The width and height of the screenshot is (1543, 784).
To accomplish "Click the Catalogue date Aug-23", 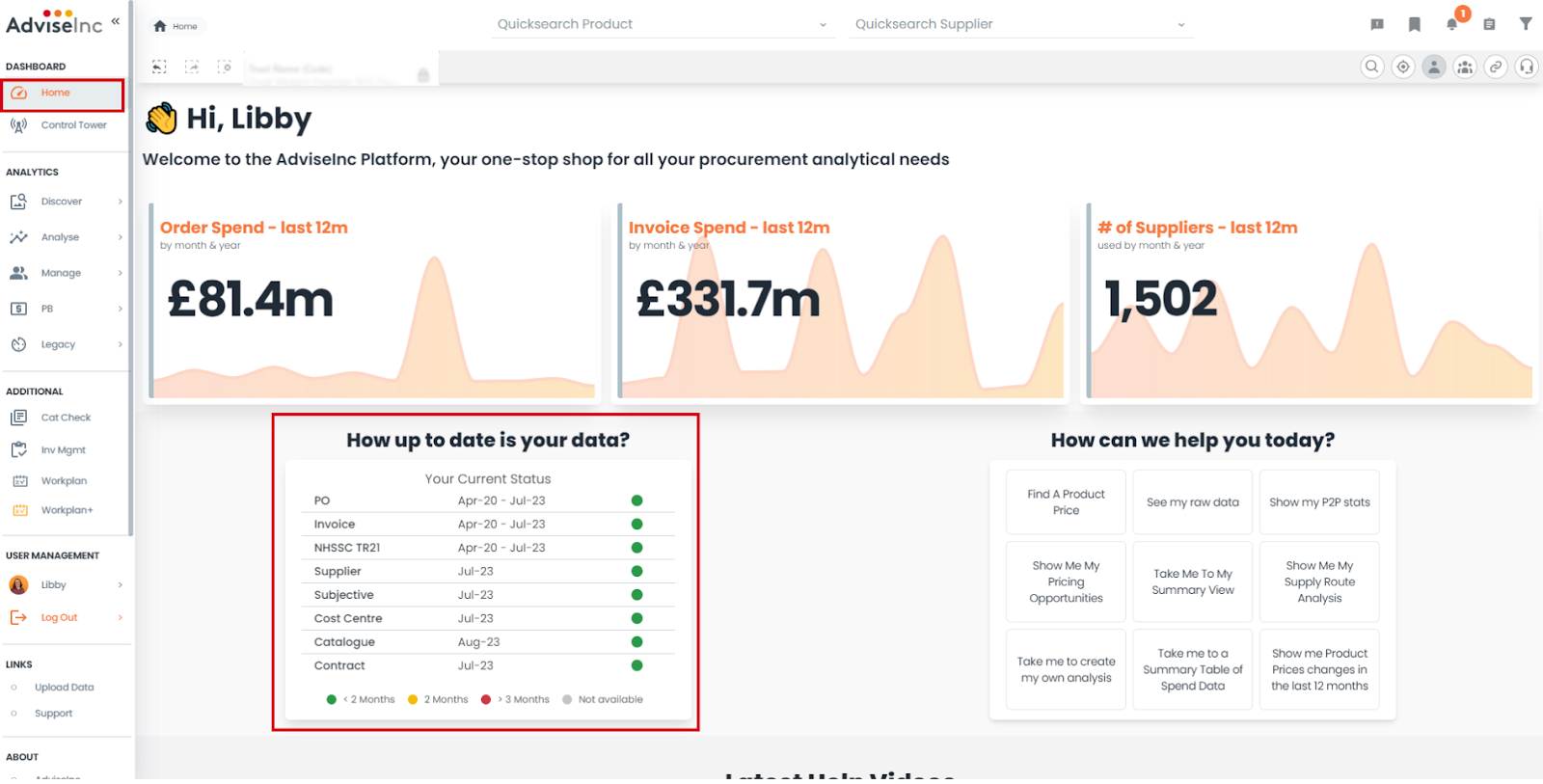I will click(x=478, y=642).
